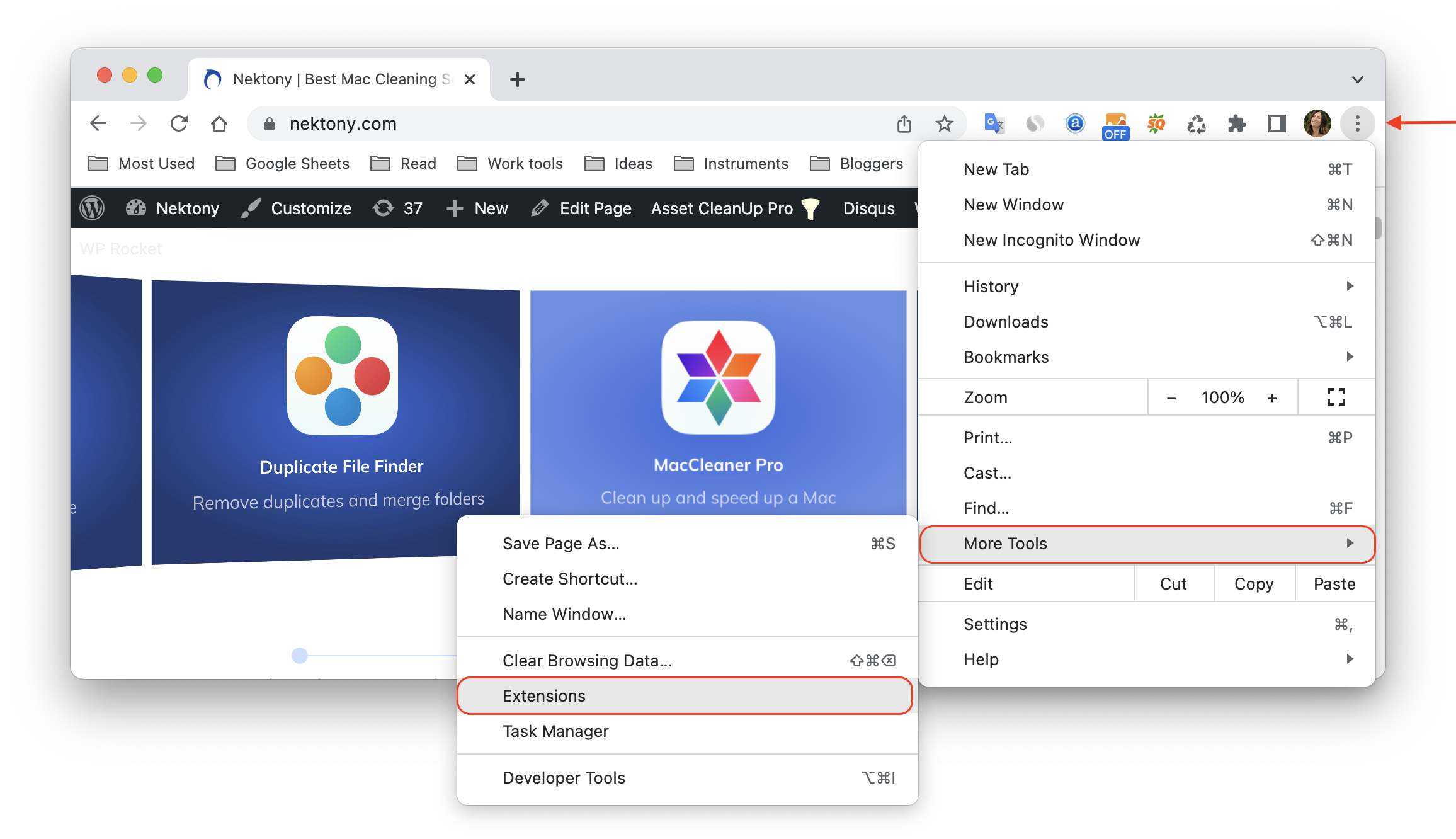Click the Forward navigation arrow
Viewport: 1456px width, 839px height.
tap(139, 123)
